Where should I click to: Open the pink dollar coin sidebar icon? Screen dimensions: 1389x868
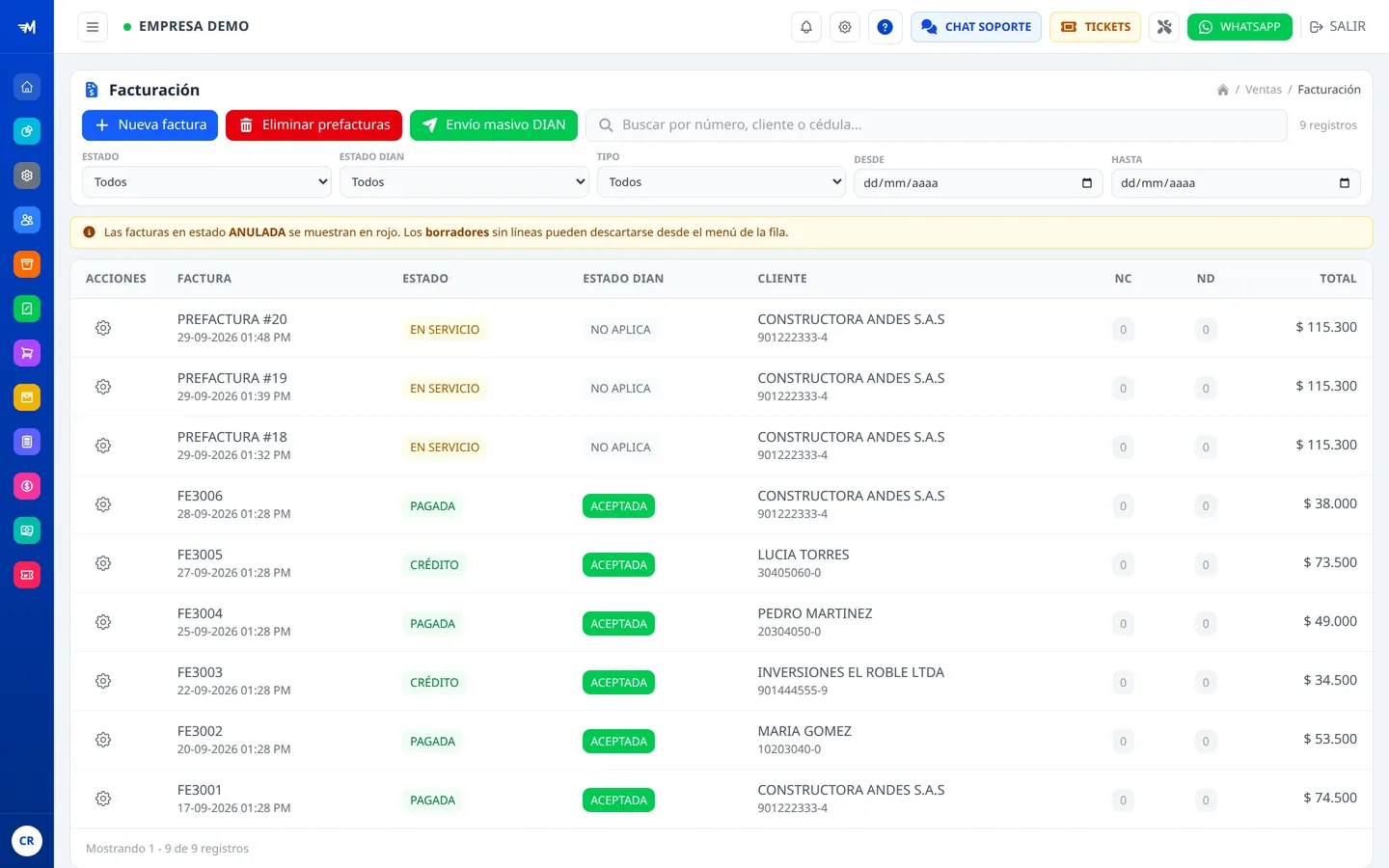point(27,486)
